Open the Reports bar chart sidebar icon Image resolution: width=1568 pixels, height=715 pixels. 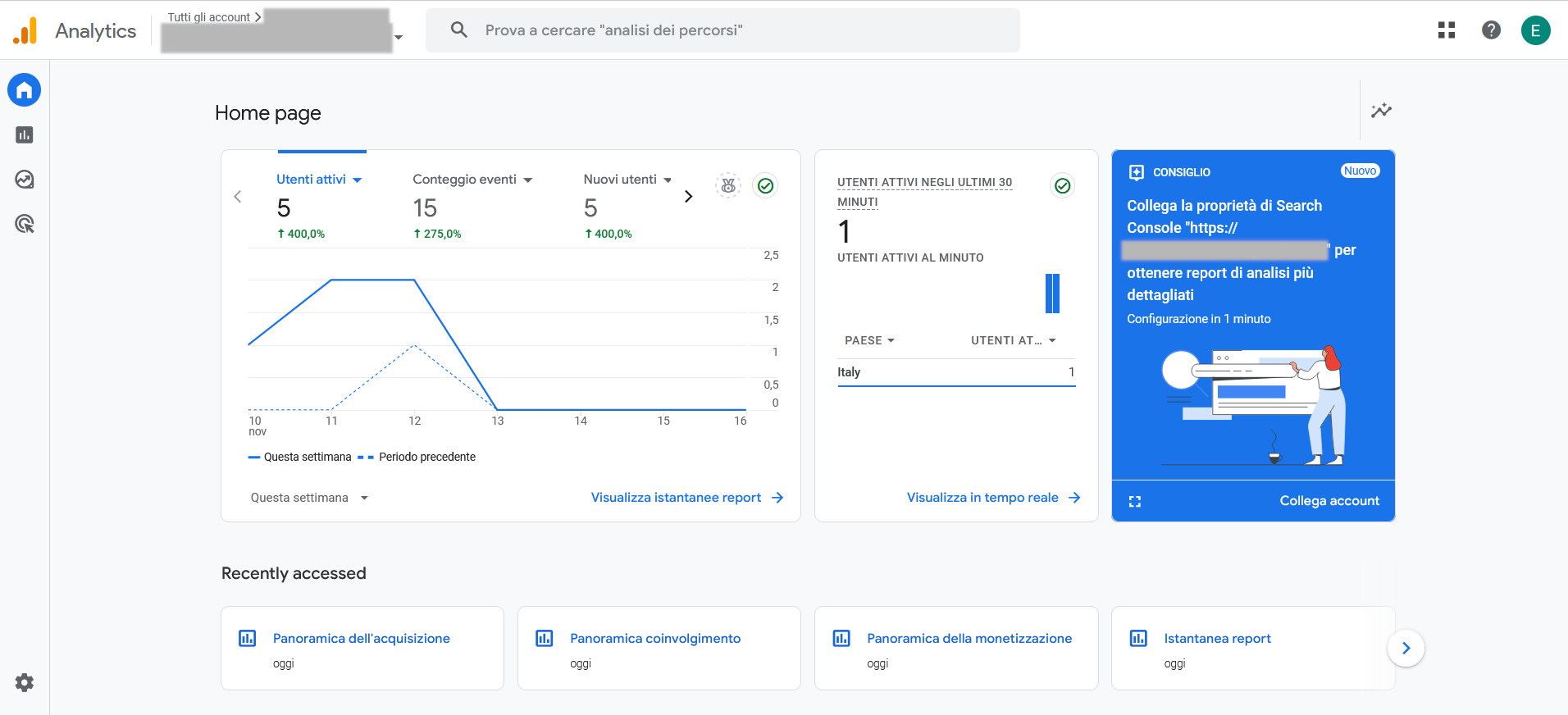(x=25, y=134)
